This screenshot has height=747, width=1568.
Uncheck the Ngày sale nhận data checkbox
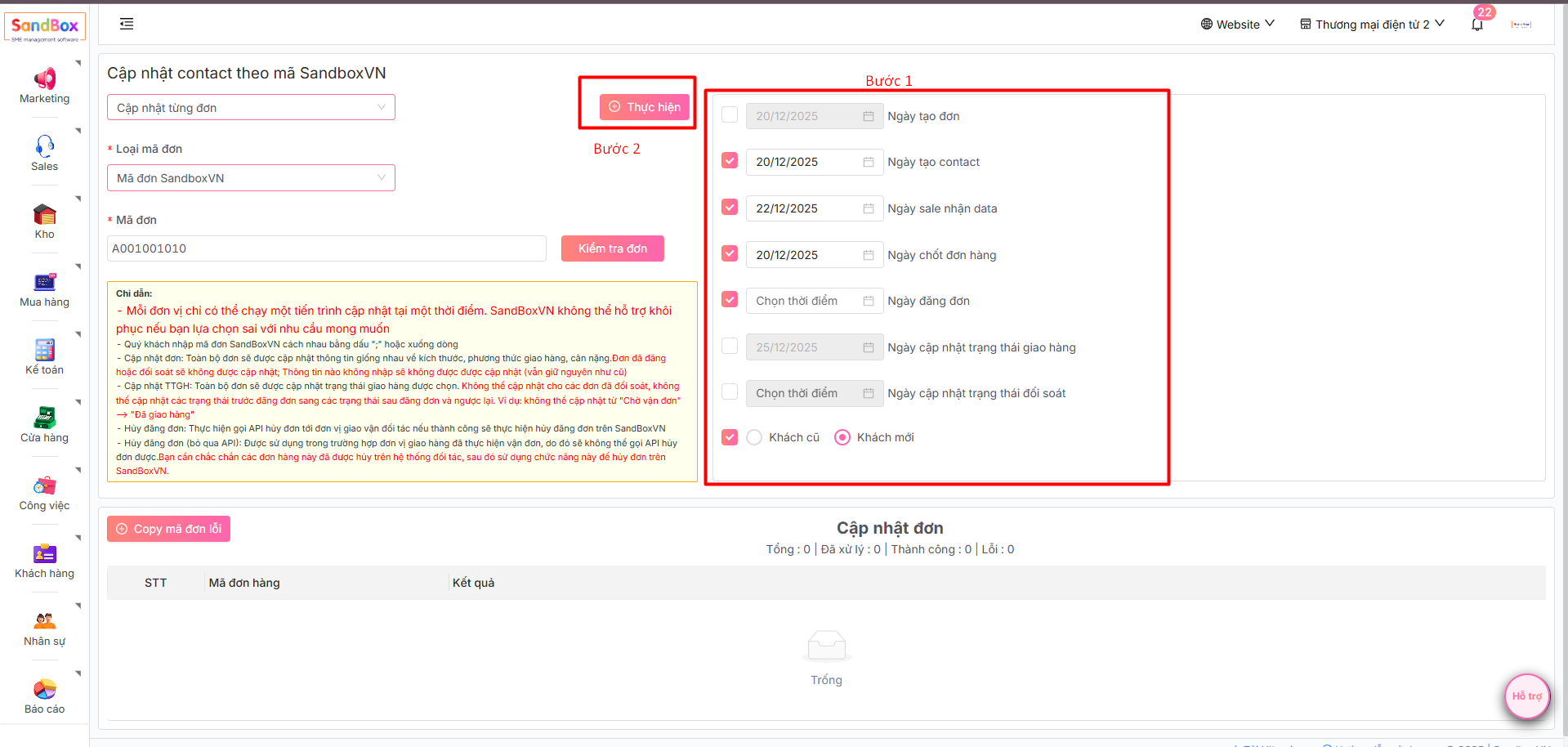tap(730, 208)
